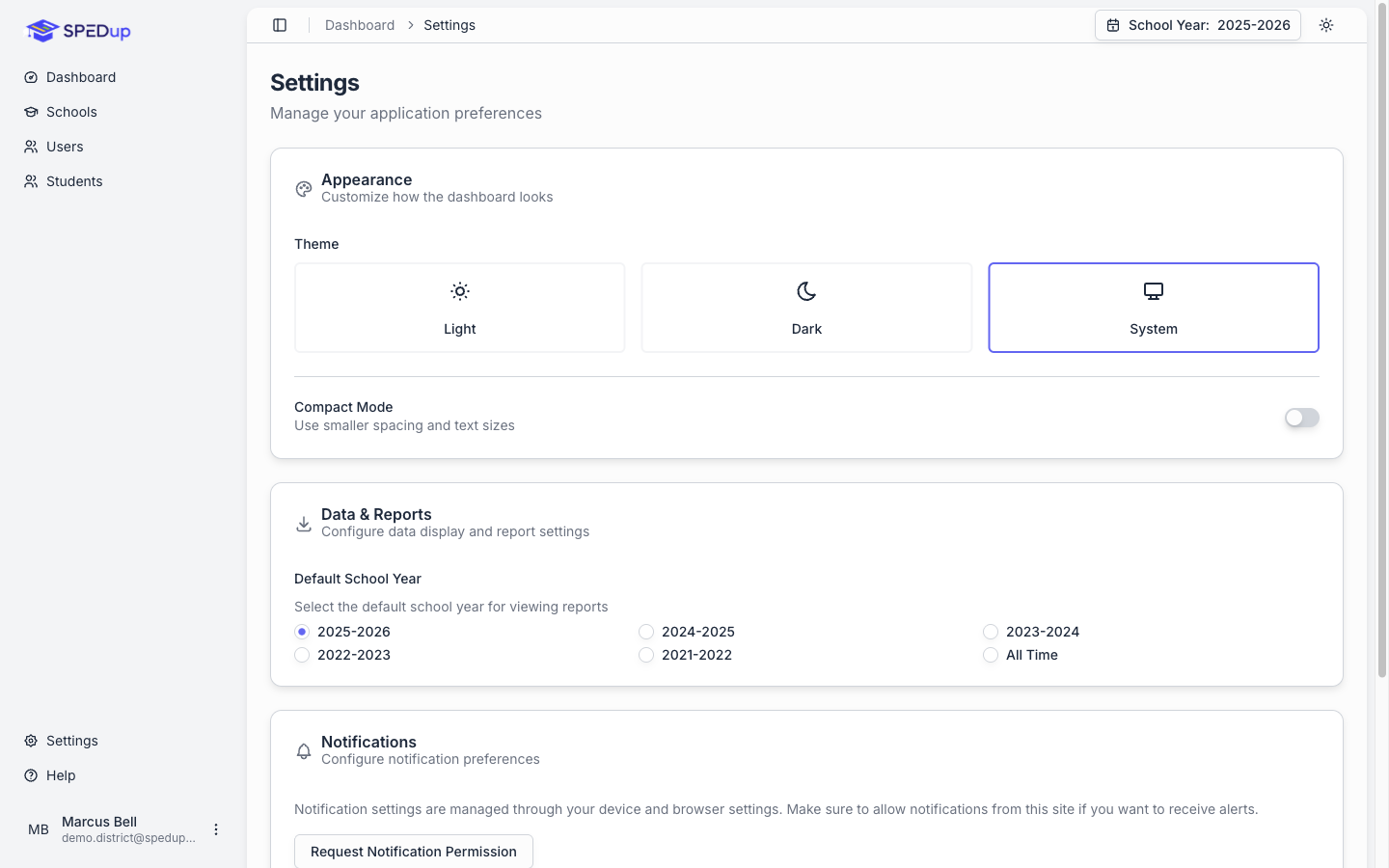Click the Settings gear icon in sidebar
1389x868 pixels.
[31, 741]
